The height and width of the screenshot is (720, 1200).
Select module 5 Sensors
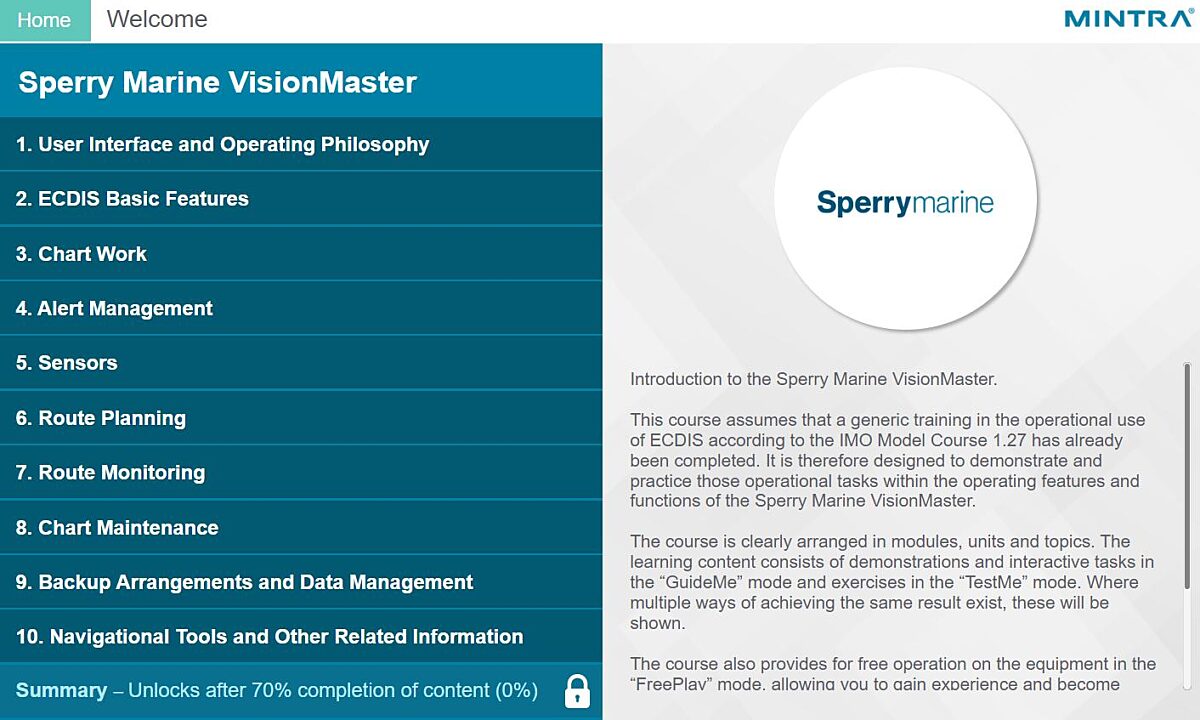(301, 363)
